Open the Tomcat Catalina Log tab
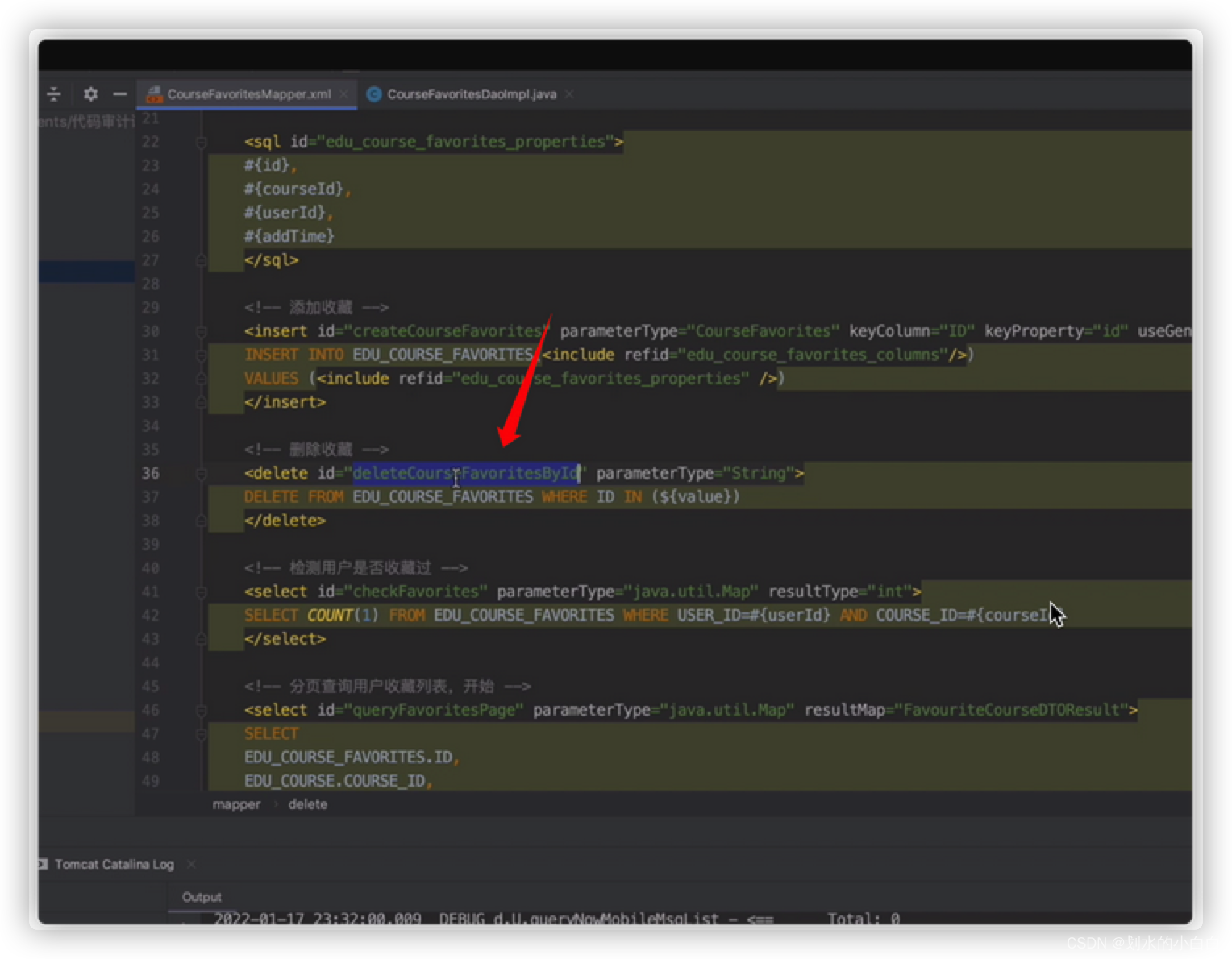Image resolution: width=1232 pixels, height=959 pixels. coord(114,864)
